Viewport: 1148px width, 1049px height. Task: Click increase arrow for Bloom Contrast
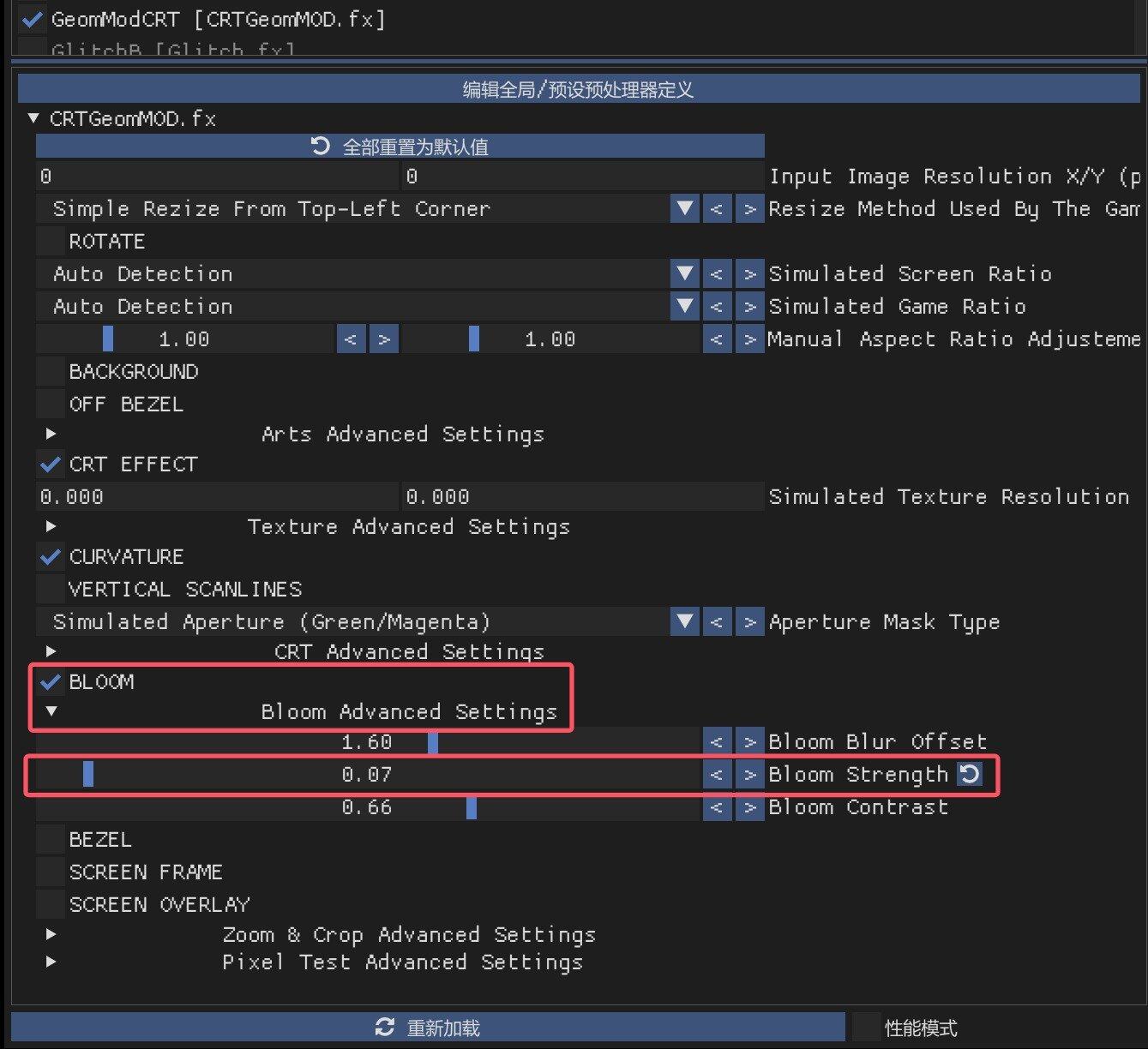coord(750,807)
